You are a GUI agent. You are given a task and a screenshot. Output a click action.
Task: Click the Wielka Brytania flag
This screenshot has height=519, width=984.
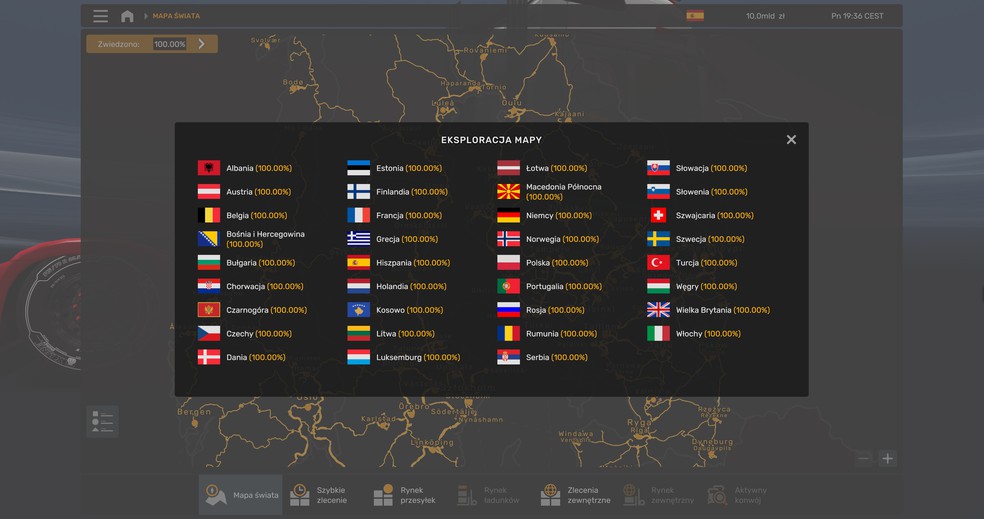[x=658, y=310]
